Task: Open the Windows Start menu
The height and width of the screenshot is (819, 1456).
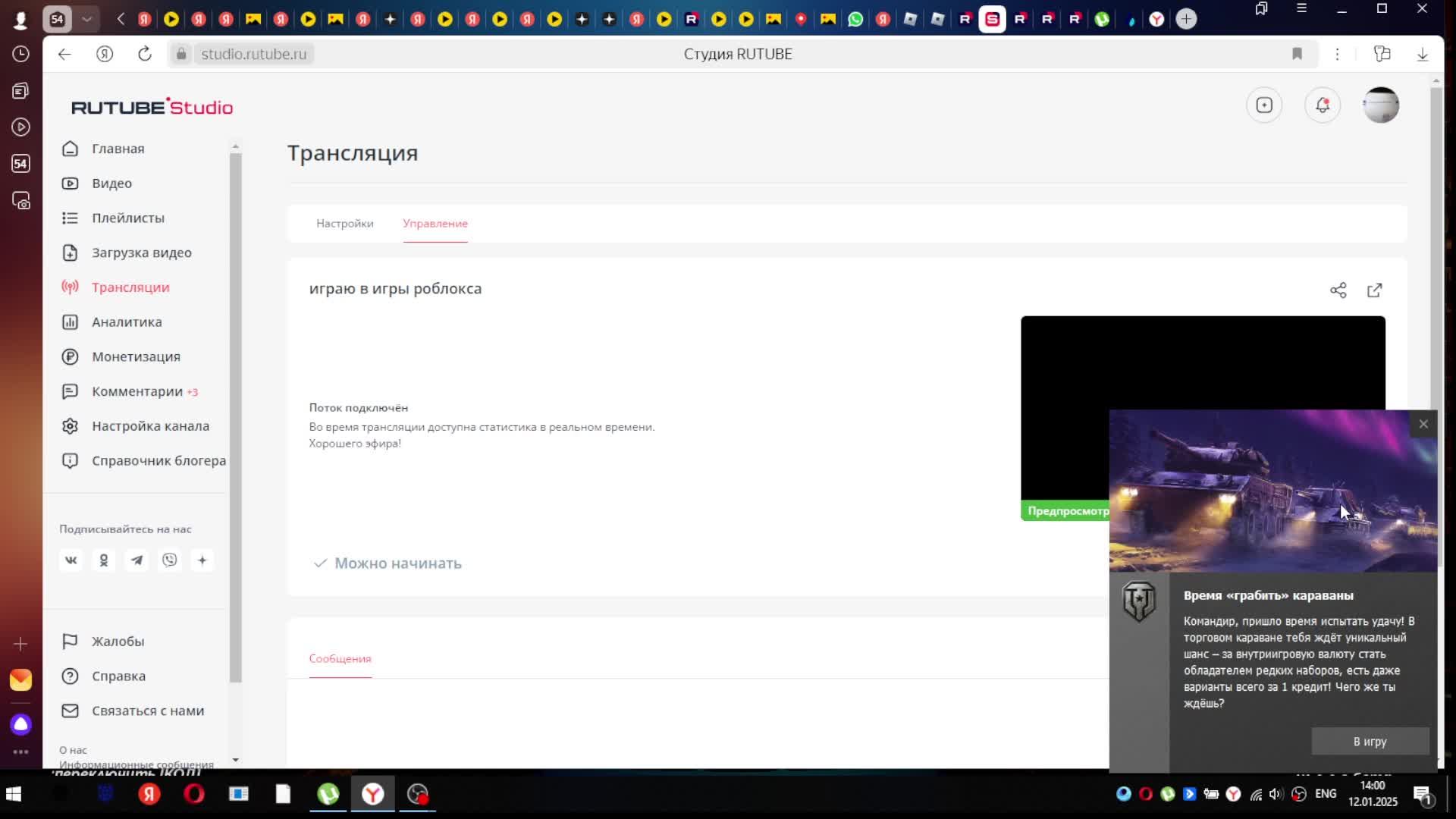Action: tap(14, 794)
